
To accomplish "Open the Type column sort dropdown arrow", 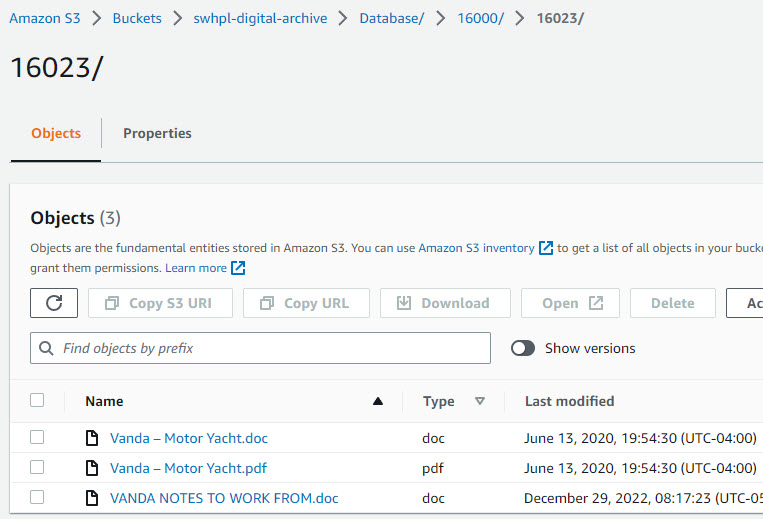I will (480, 401).
